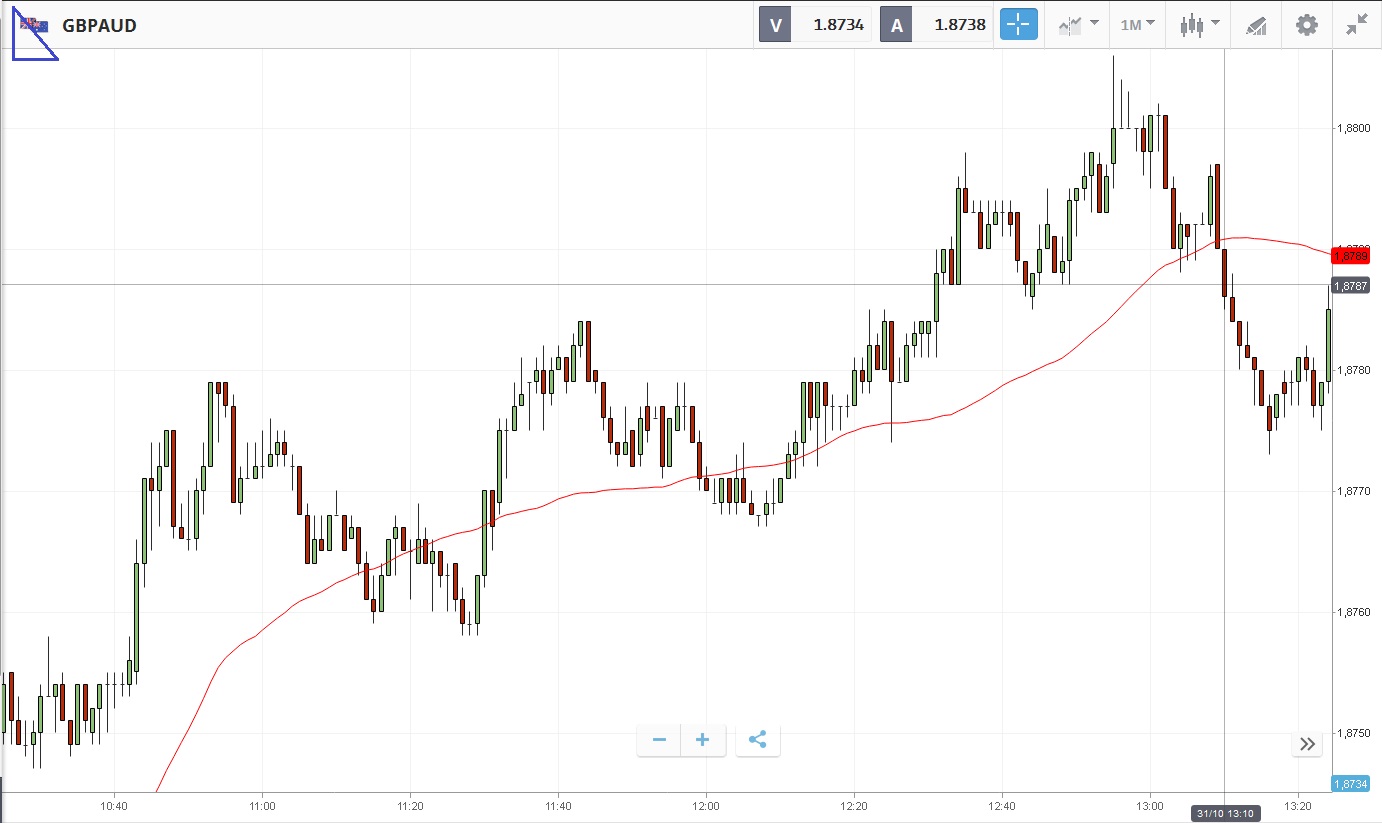Click the 12:00 label on time axis
This screenshot has height=823, width=1382.
[x=706, y=805]
